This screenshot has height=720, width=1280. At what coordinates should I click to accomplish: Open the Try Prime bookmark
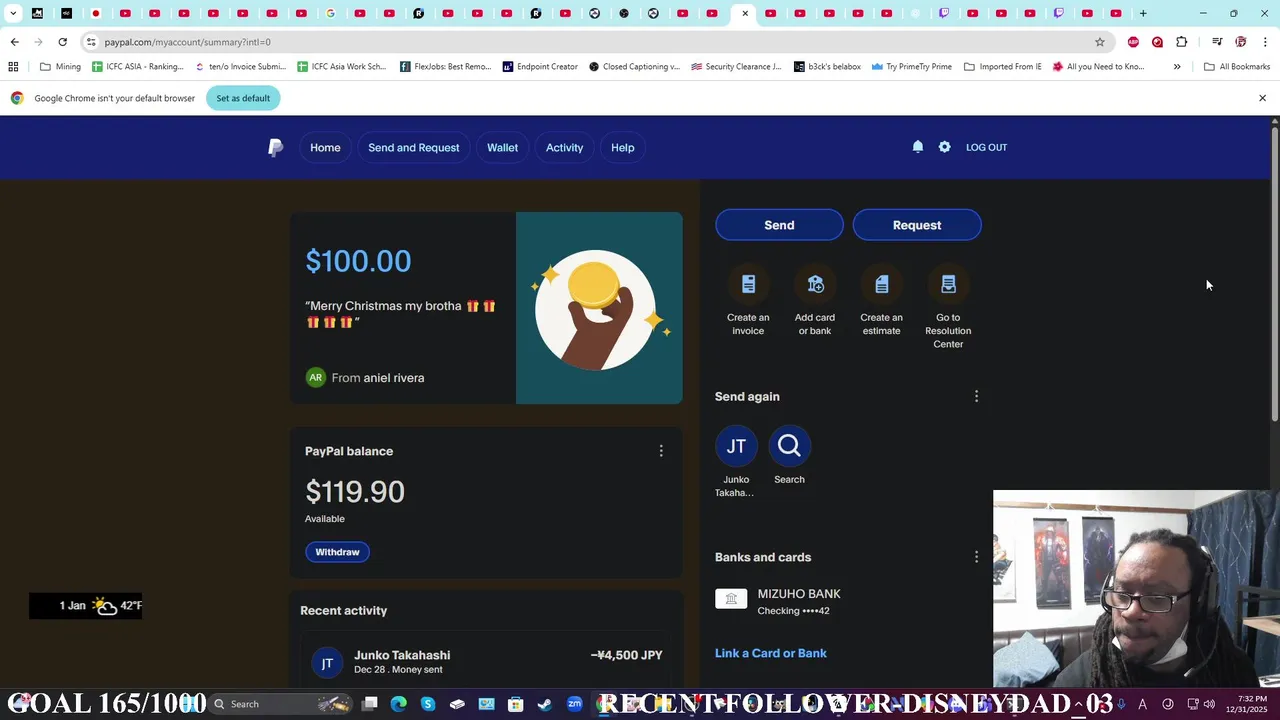pyautogui.click(x=911, y=67)
